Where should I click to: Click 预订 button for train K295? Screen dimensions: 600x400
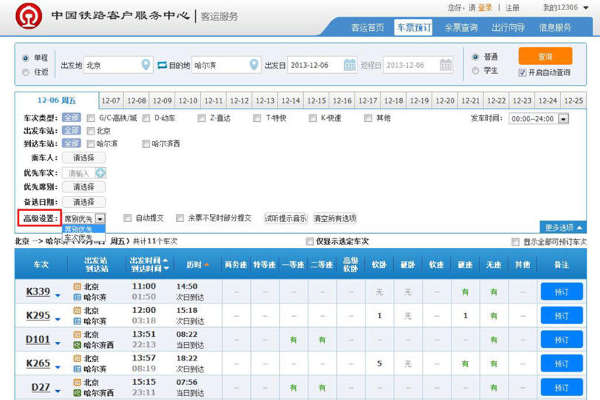coord(560,315)
